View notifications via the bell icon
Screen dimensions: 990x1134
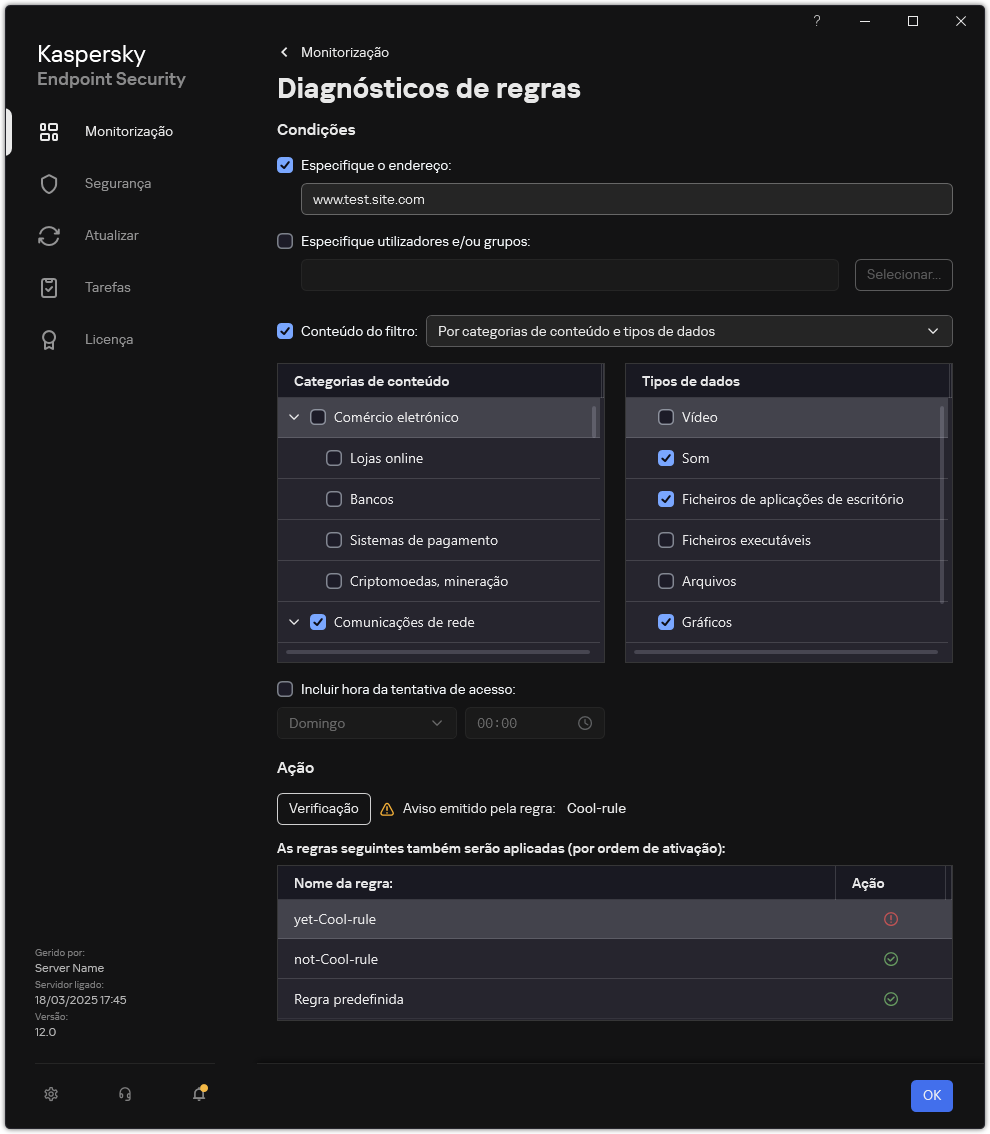tap(197, 1095)
